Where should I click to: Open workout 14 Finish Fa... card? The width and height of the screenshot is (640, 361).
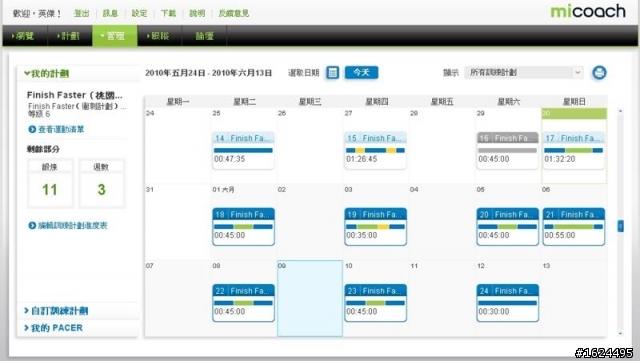243,150
